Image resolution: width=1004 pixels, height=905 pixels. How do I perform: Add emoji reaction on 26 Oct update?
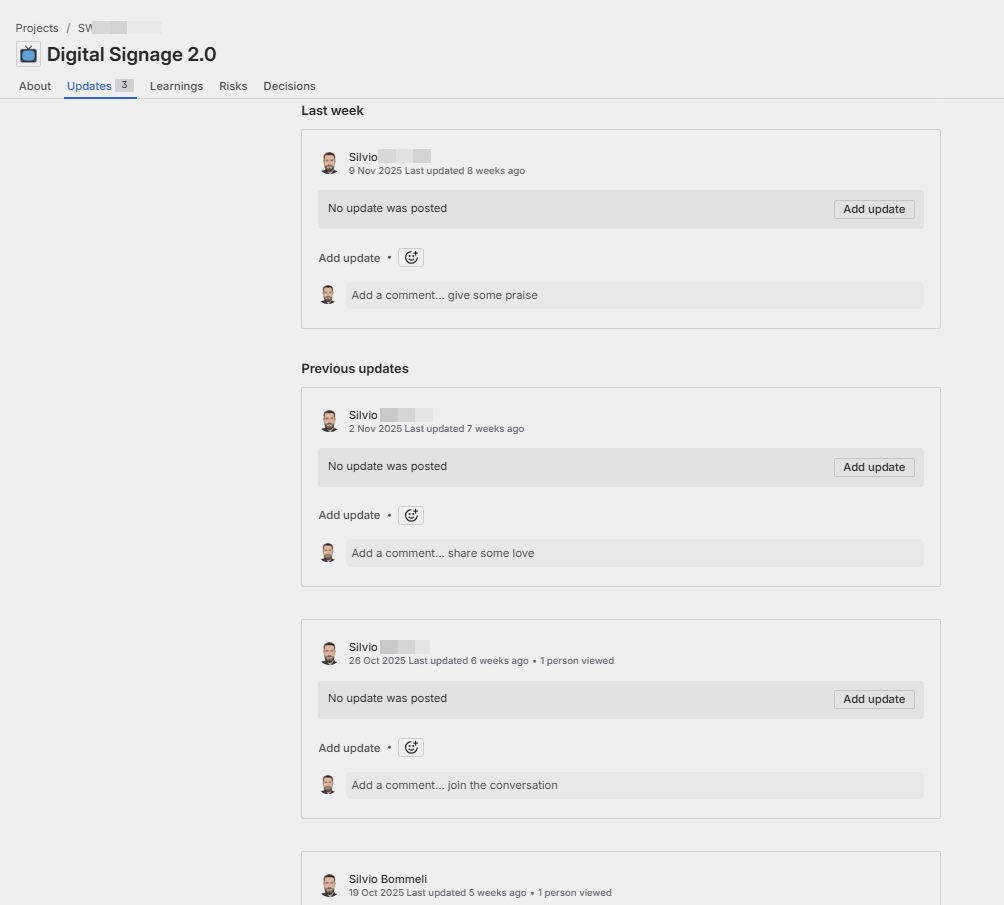coord(411,747)
